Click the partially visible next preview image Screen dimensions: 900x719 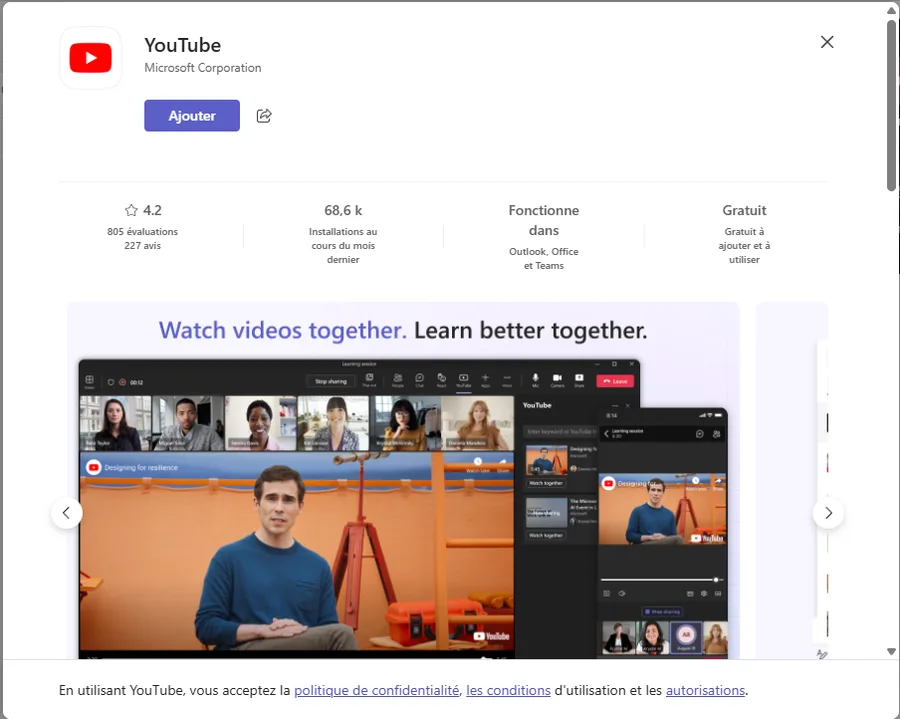pos(793,481)
